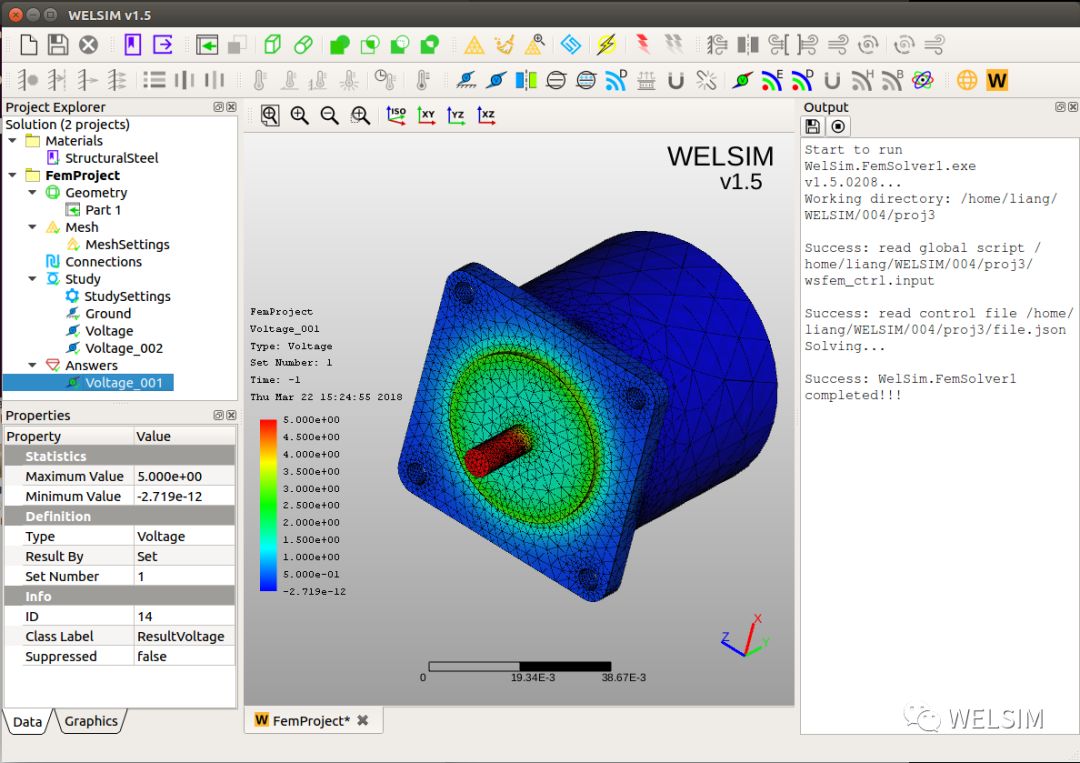The height and width of the screenshot is (763, 1080).
Task: Run the solver with the yellow lightning bolt icon
Action: coord(606,45)
